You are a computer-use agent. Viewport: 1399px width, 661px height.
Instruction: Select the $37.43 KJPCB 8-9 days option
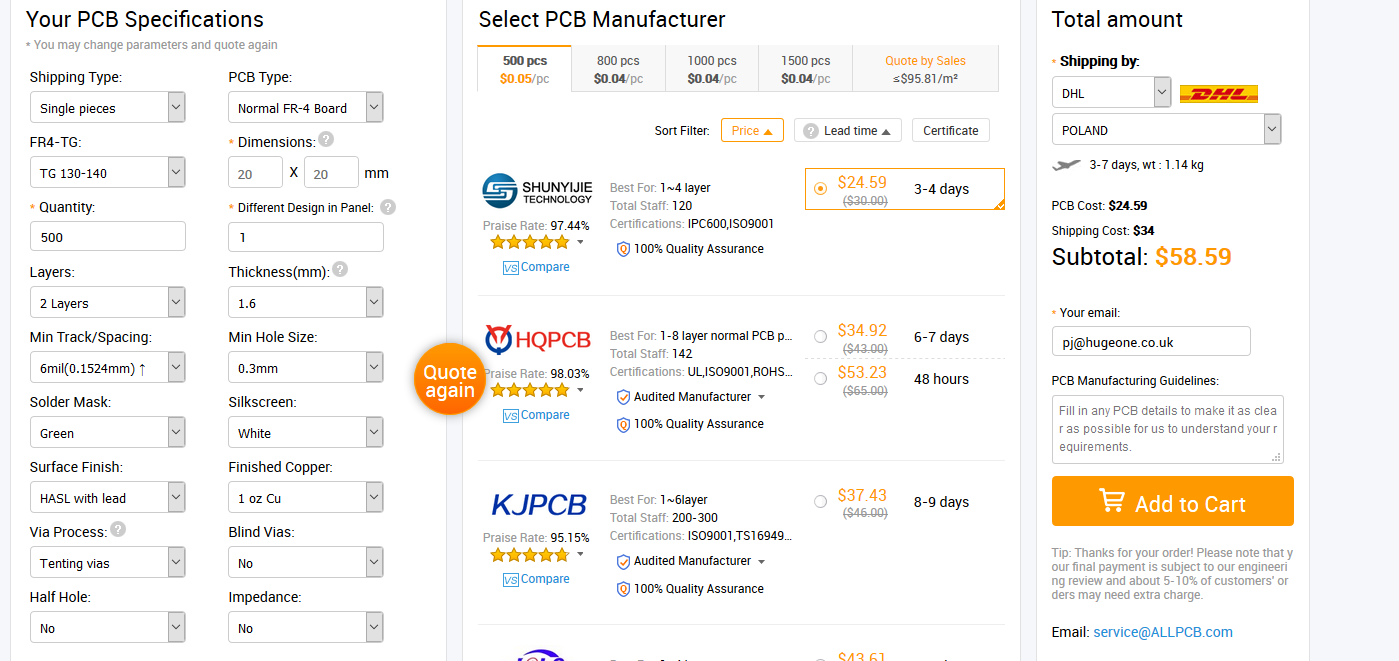tap(821, 502)
